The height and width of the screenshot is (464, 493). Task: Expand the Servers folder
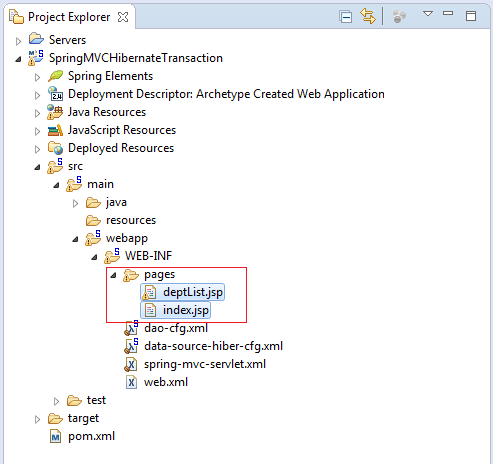coord(18,41)
